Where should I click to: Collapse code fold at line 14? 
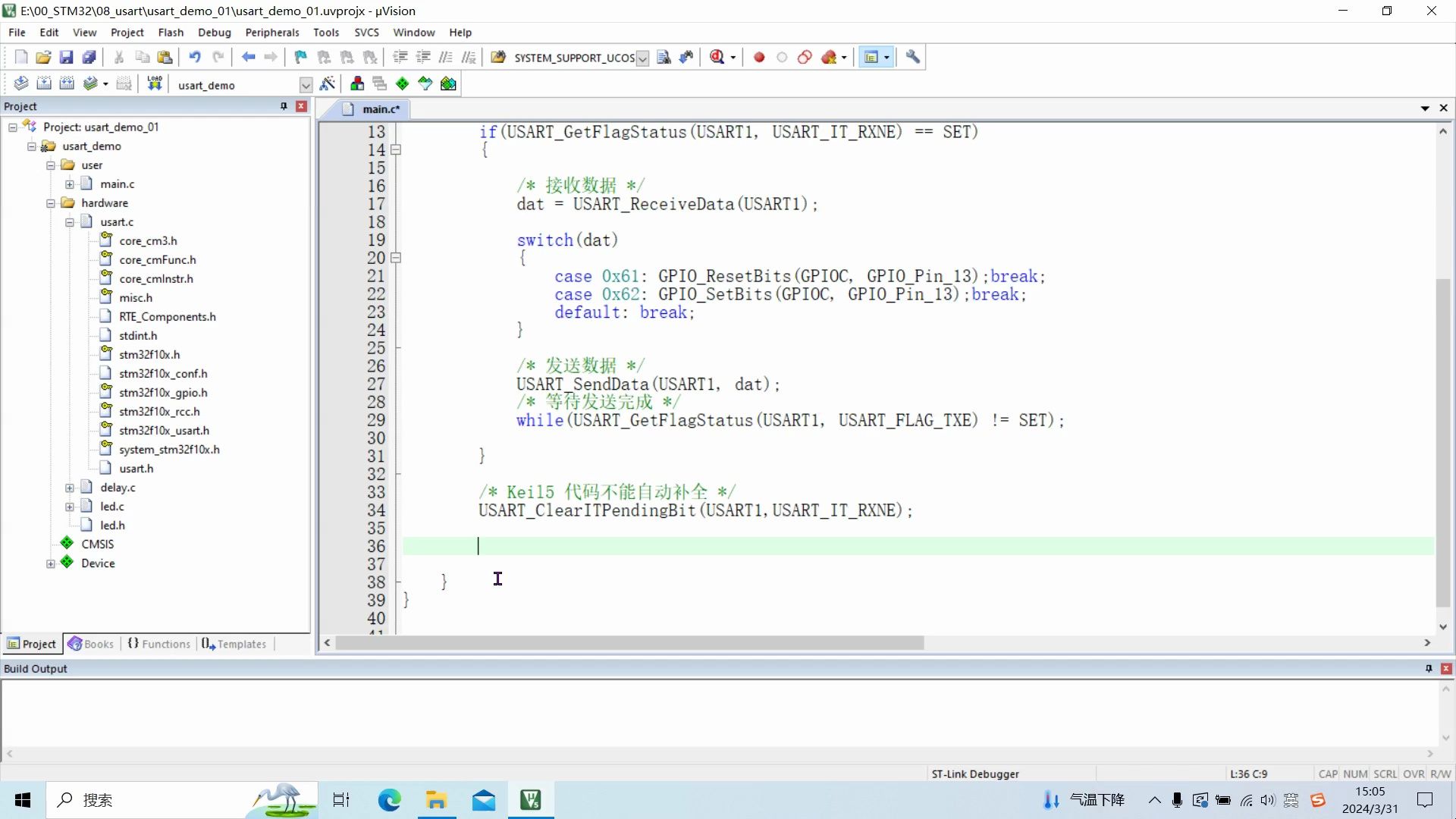(x=396, y=149)
